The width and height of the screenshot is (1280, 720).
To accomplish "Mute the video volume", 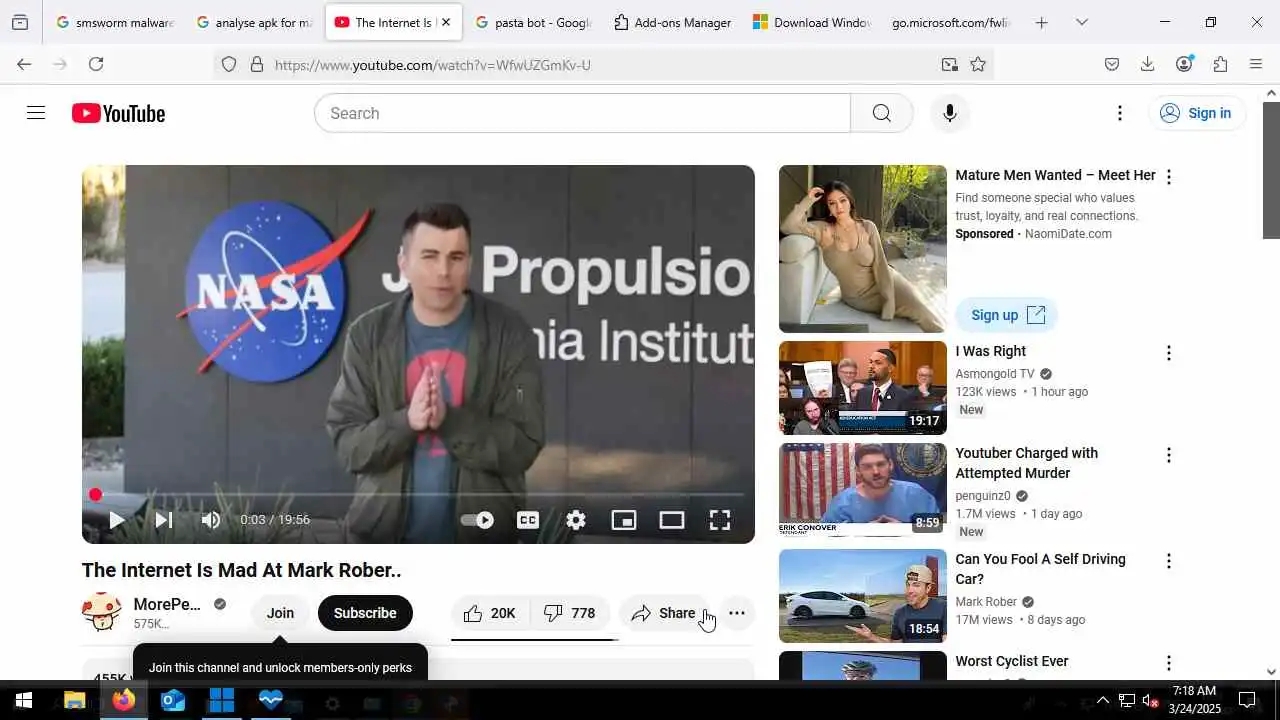I will 211,520.
